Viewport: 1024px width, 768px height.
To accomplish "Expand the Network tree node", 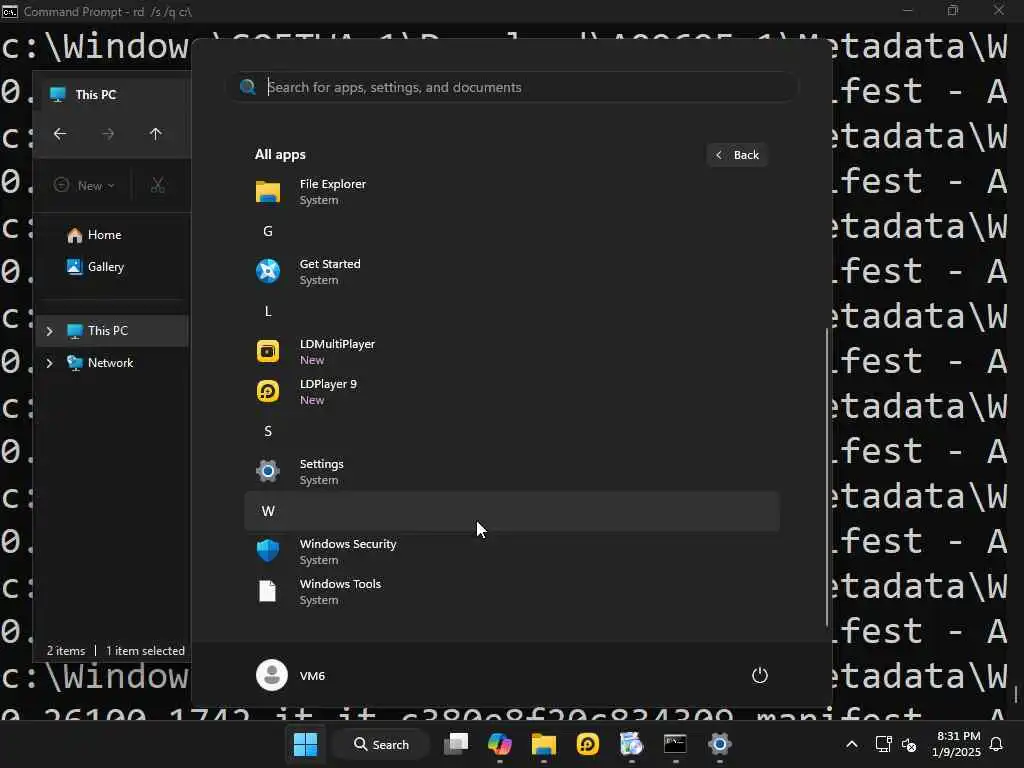I will click(50, 362).
